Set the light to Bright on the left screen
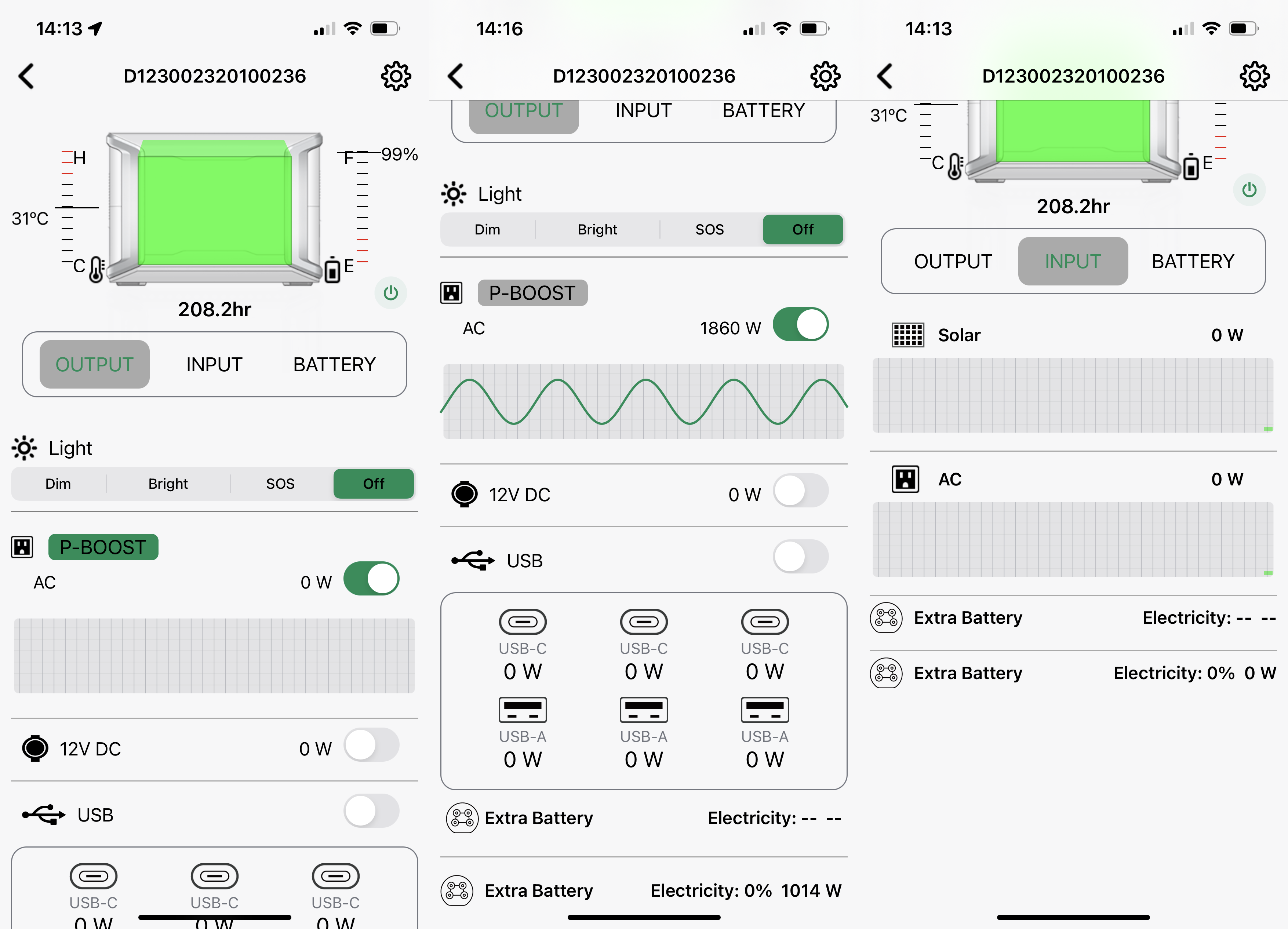 tap(168, 484)
